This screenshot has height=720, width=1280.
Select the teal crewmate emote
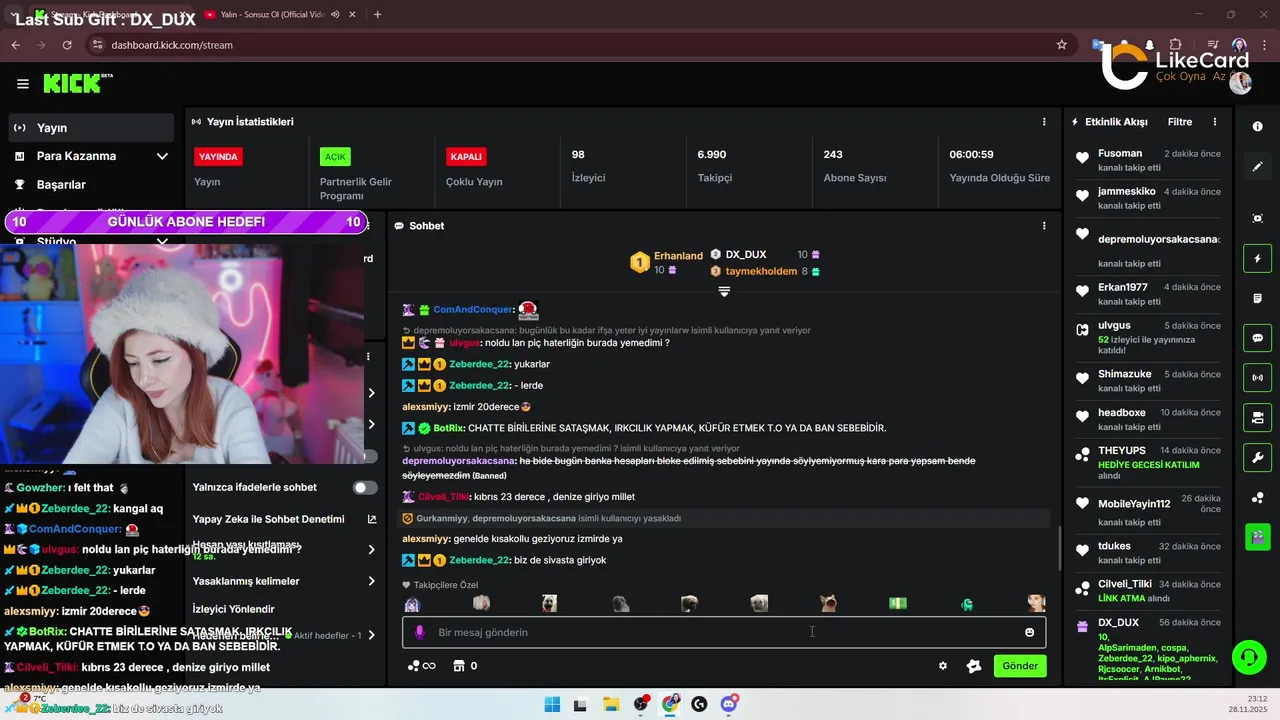(x=967, y=603)
